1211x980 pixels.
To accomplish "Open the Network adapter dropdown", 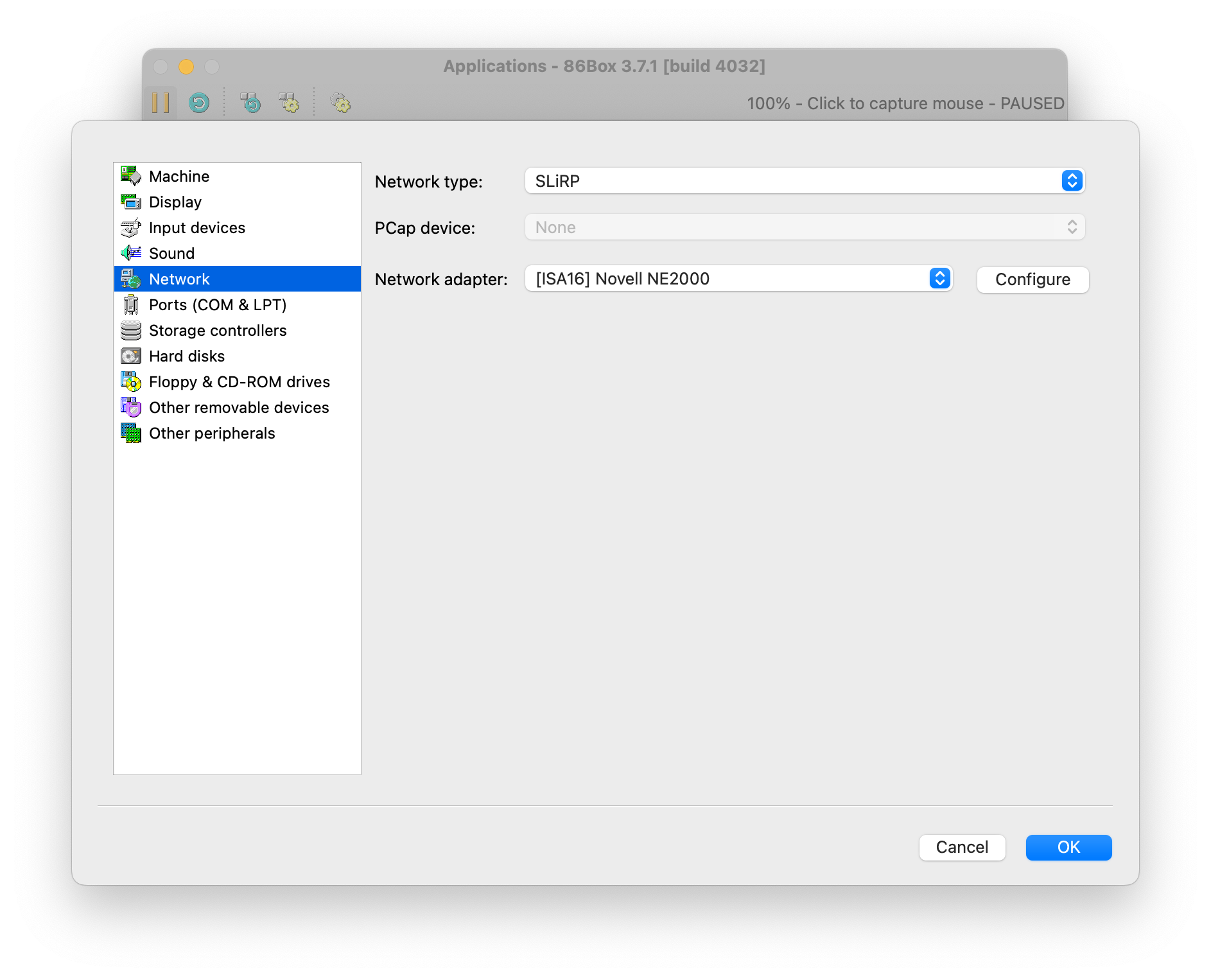I will coord(738,279).
